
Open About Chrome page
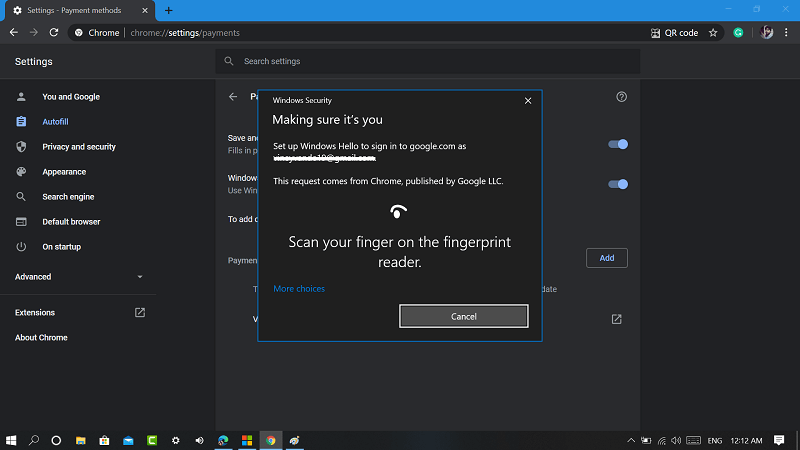tap(41, 338)
